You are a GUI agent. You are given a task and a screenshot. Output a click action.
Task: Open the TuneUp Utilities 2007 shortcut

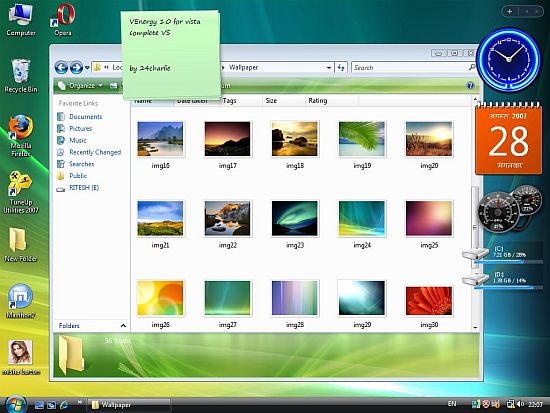[x=20, y=192]
